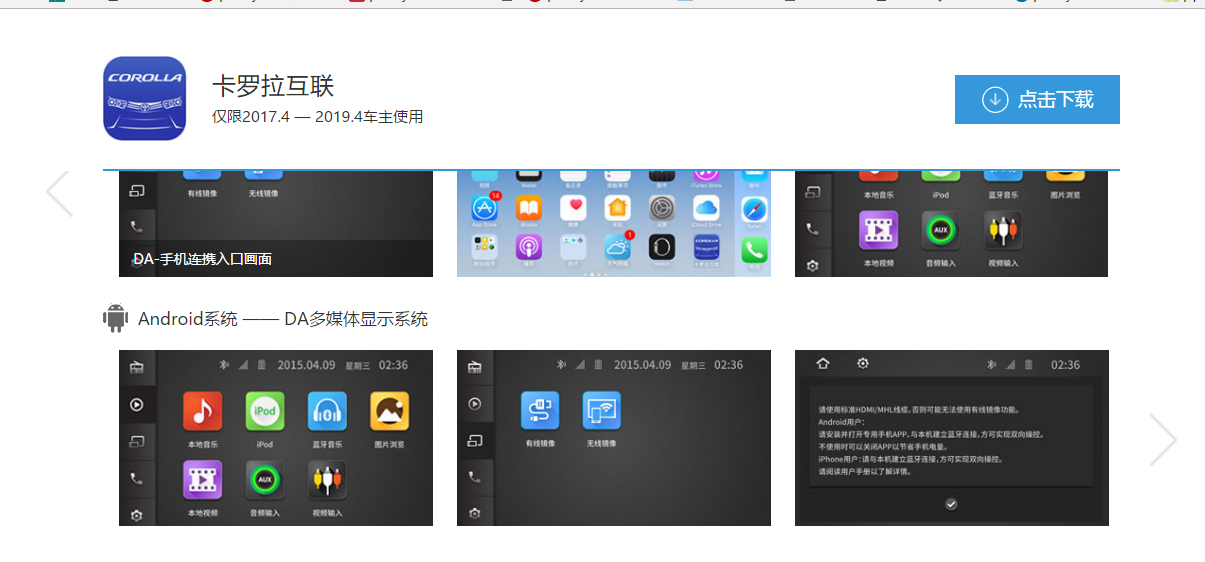
Task: Click iCloud Drive icon in iPhone screenshot
Action: pos(705,208)
